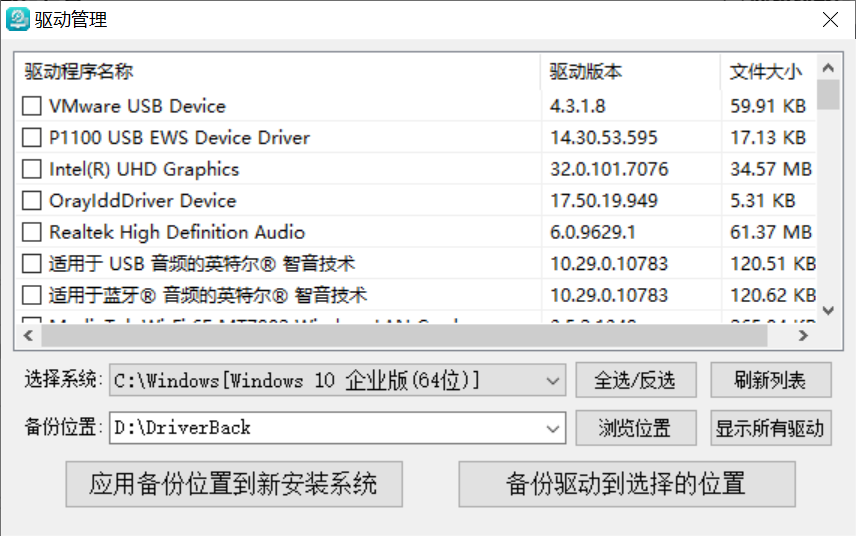The height and width of the screenshot is (536, 856).
Task: Enable the P1100 USB EWS Device Driver checkbox
Action: (32, 138)
